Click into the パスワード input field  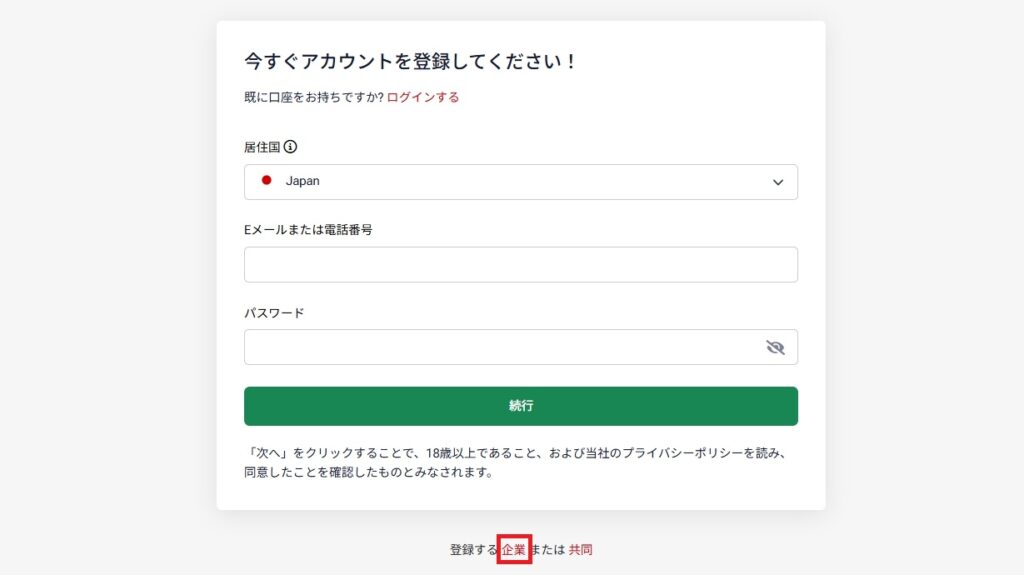(500, 347)
